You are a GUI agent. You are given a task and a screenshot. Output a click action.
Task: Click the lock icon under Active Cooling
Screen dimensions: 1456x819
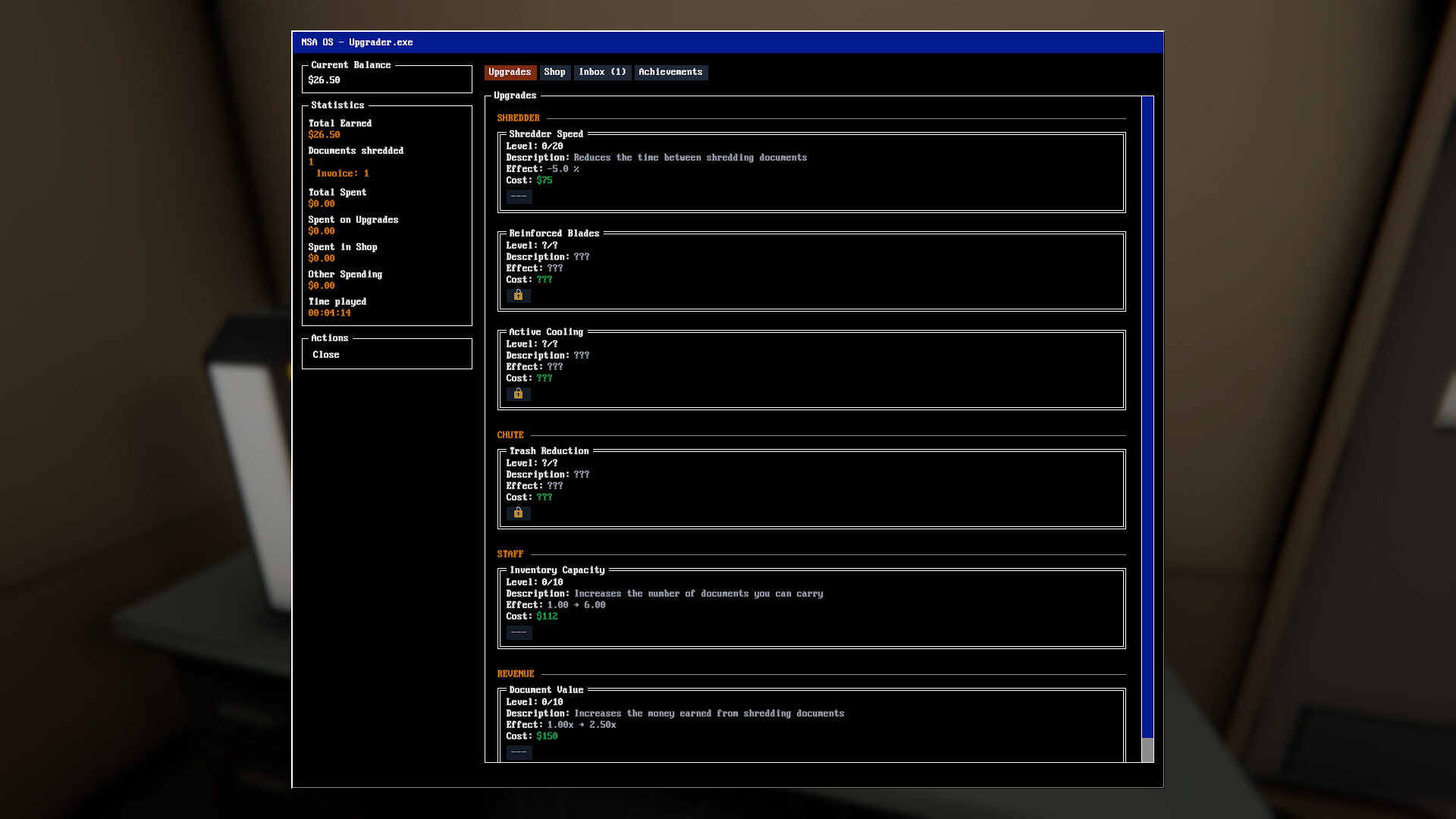[x=519, y=394]
